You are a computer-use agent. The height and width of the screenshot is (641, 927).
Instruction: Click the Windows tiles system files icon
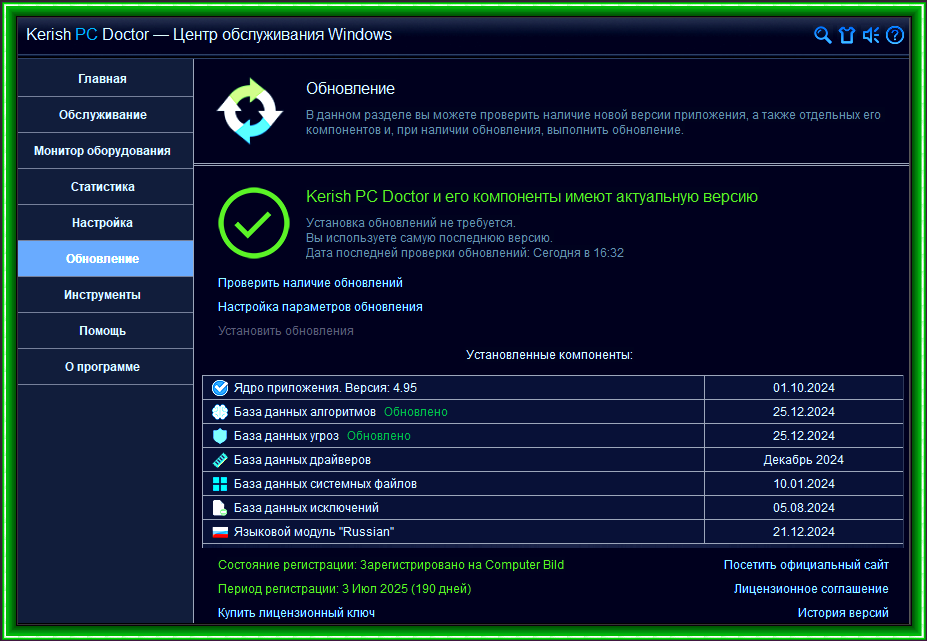[220, 484]
